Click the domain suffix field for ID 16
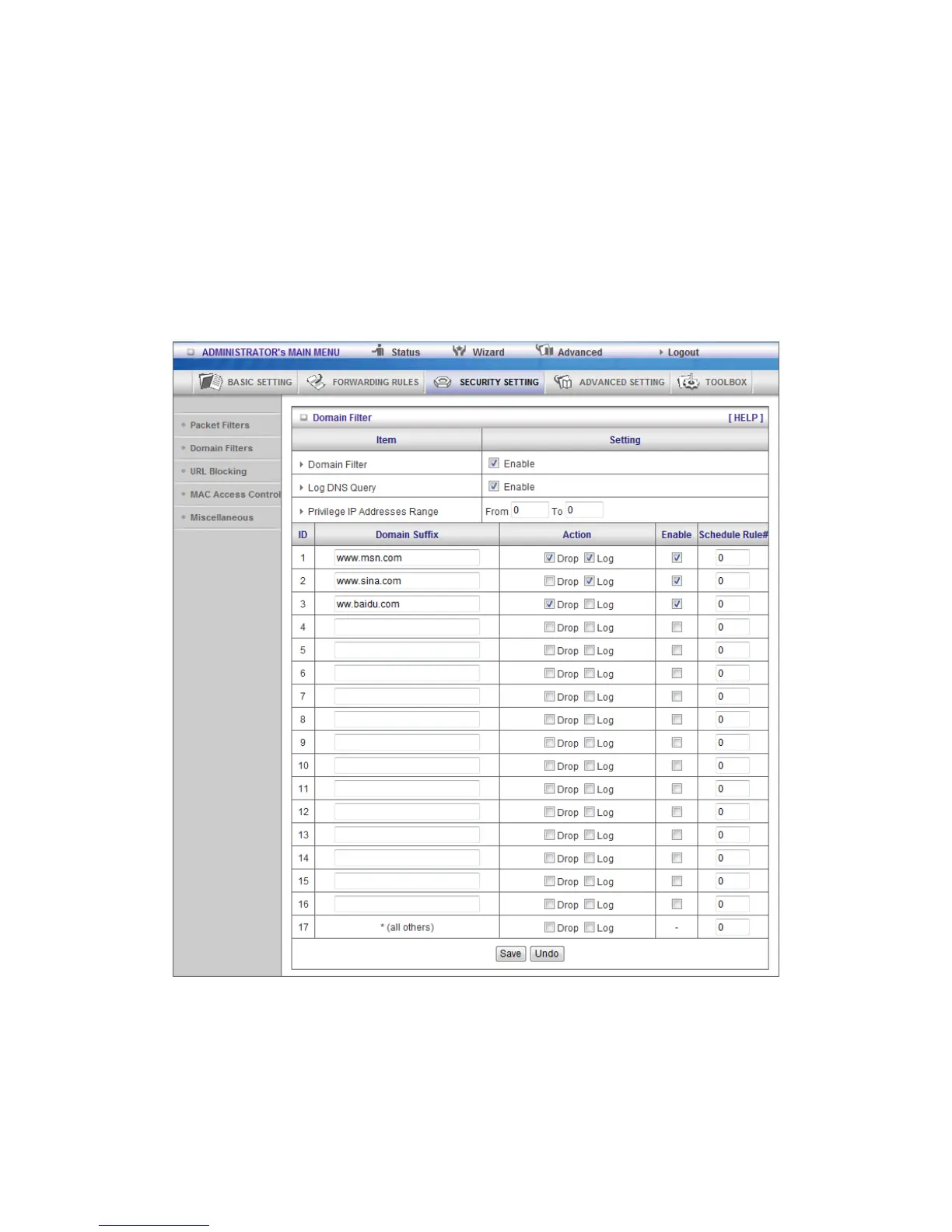This screenshot has width=952, height=1232. 407,904
